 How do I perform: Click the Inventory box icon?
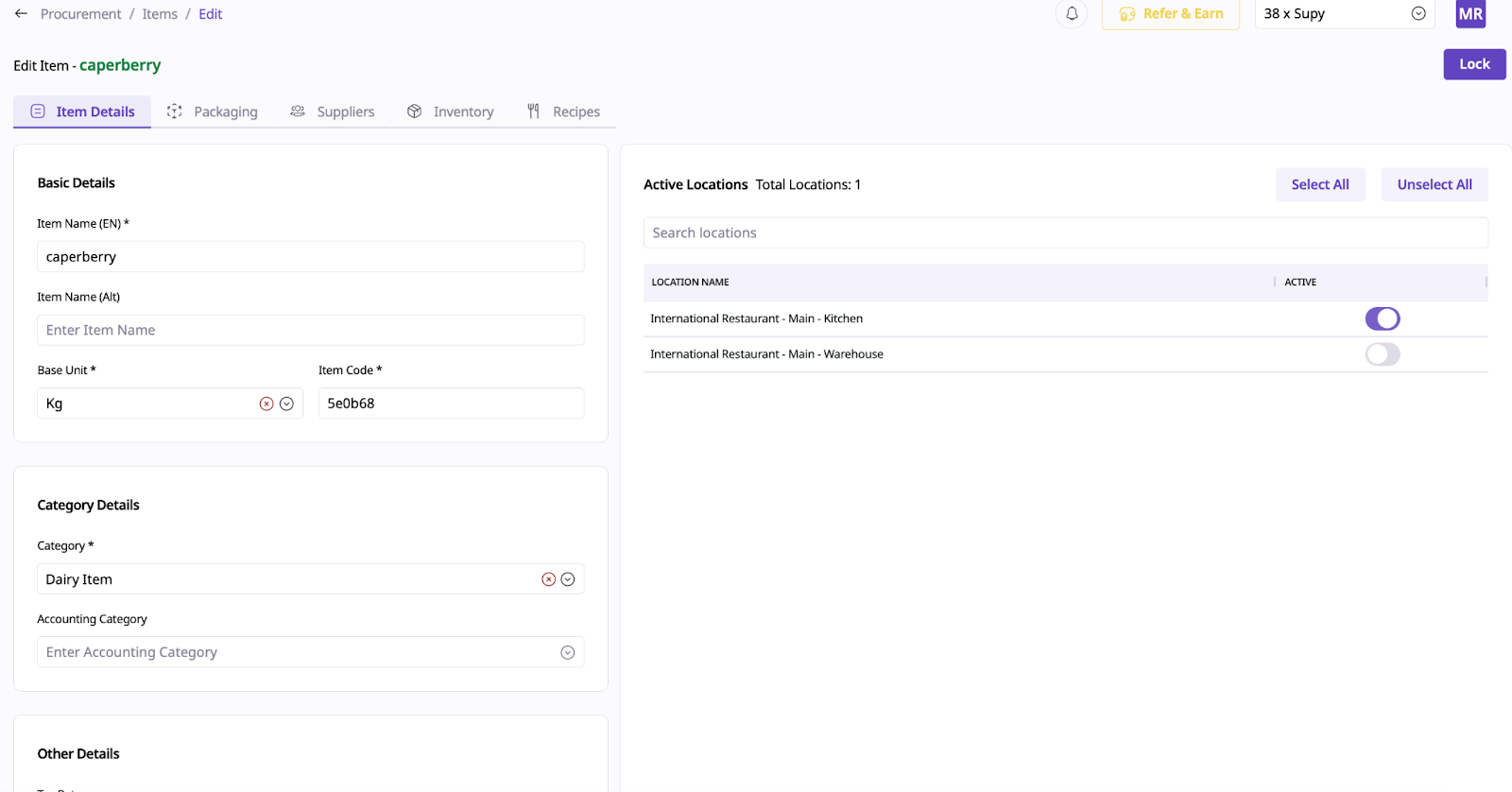(414, 112)
